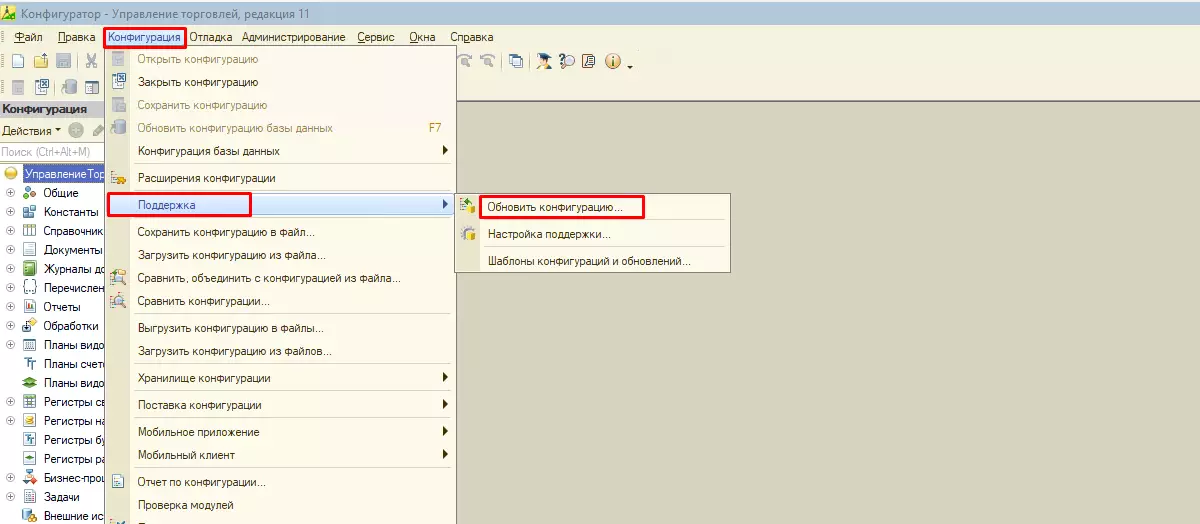Open Конфигурация базы данных submenu
Image resolution: width=1200 pixels, height=524 pixels.
coord(280,151)
